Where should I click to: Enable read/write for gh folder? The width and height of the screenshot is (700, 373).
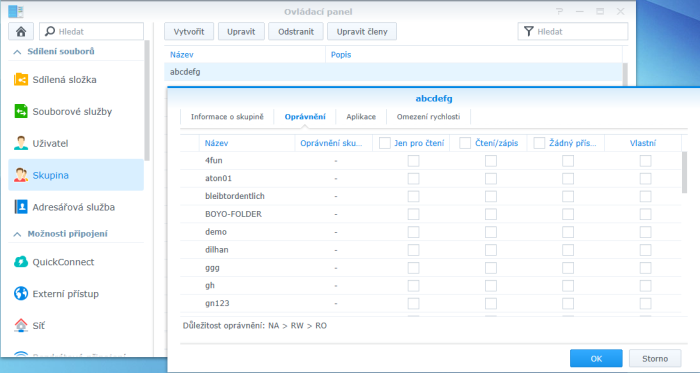tap(491, 286)
